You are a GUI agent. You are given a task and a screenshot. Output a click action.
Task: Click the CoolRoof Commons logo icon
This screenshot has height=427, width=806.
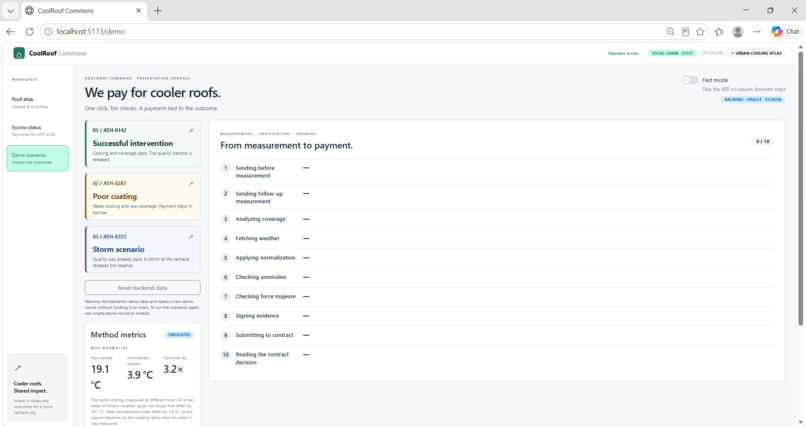pyautogui.click(x=19, y=53)
